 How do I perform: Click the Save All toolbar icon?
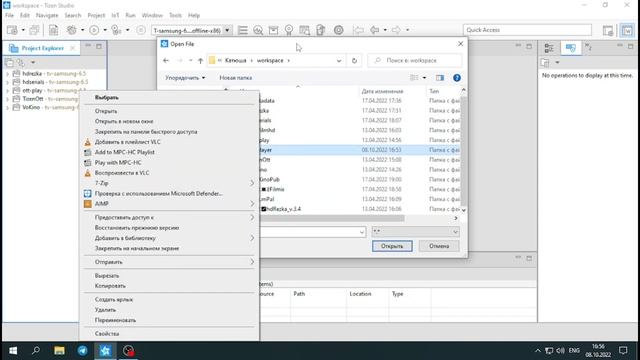click(34, 30)
